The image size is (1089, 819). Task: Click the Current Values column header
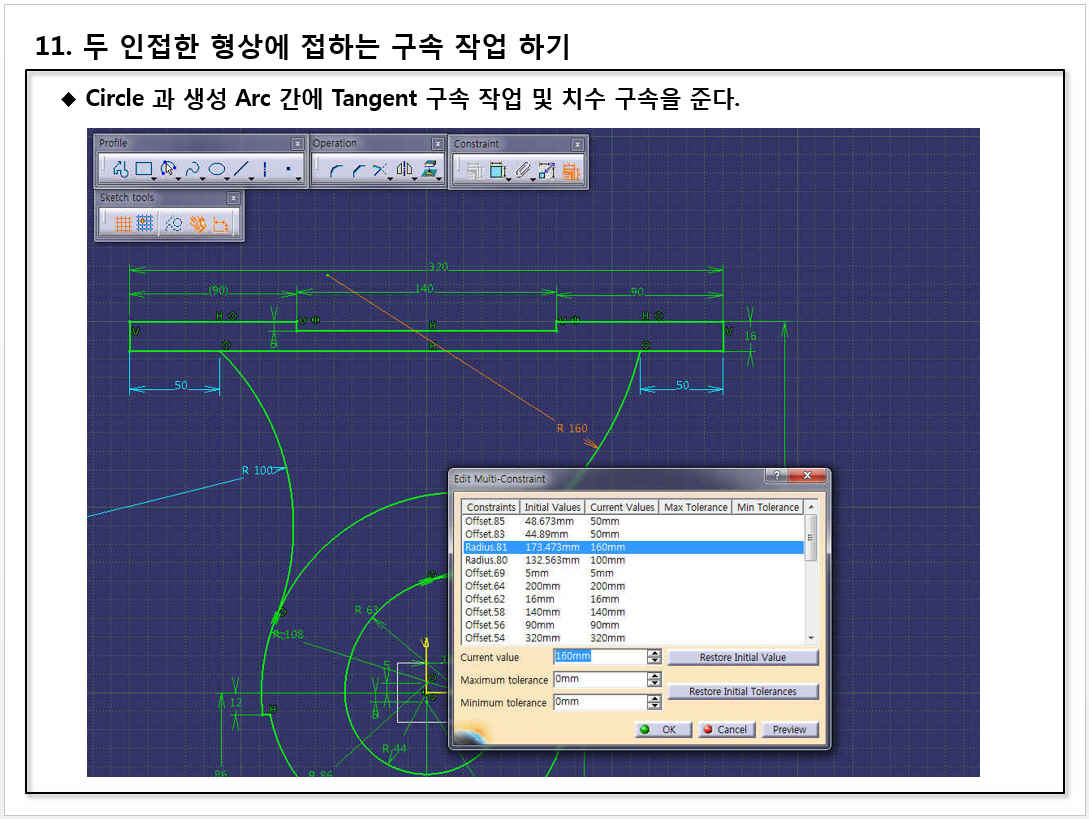621,507
